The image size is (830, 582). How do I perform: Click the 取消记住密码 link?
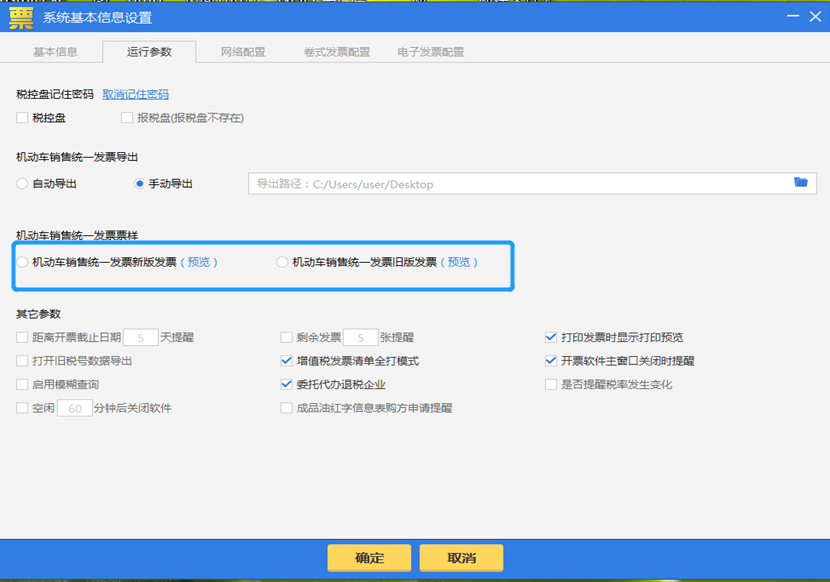(x=136, y=94)
